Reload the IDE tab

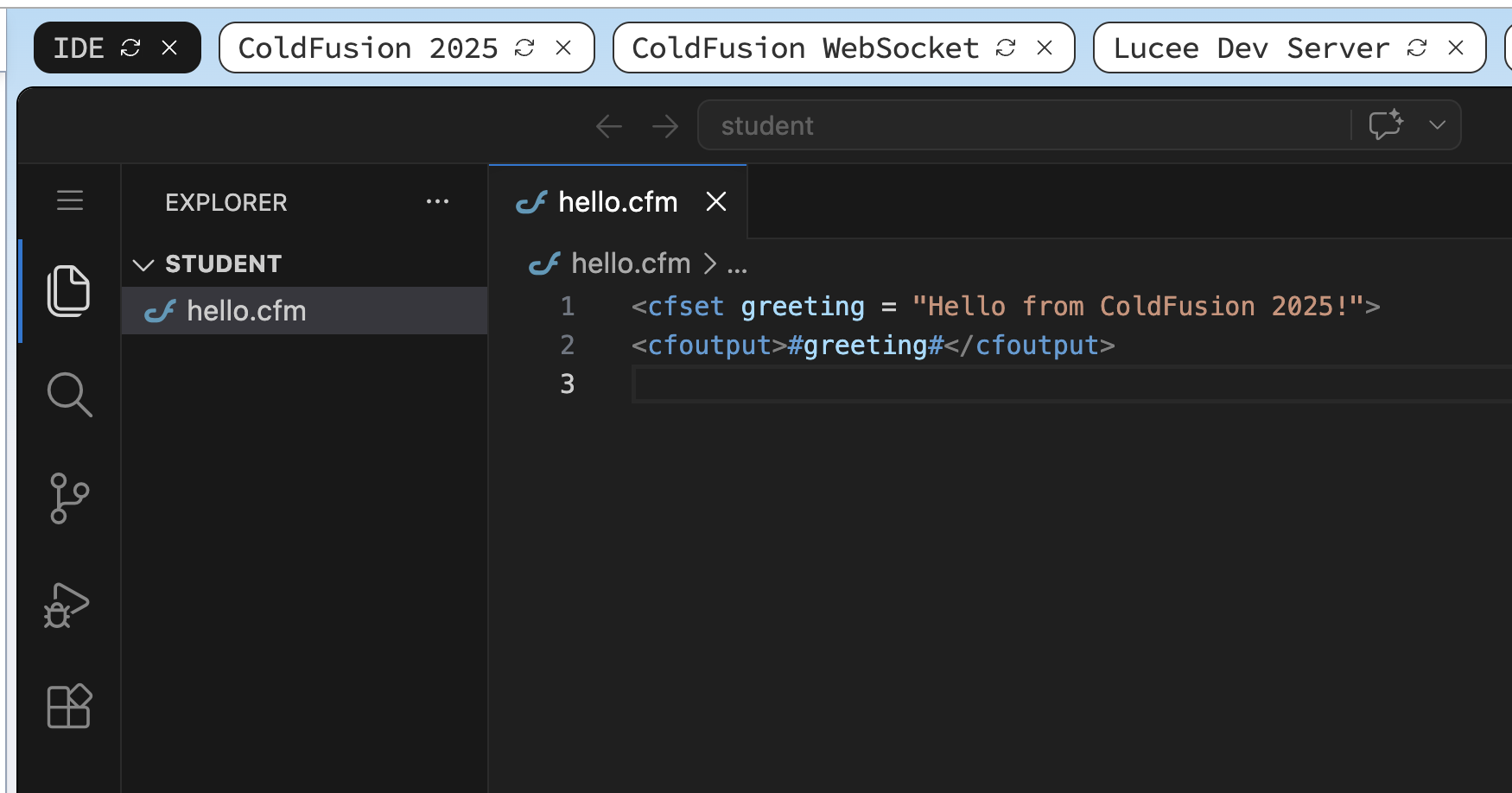tap(130, 48)
